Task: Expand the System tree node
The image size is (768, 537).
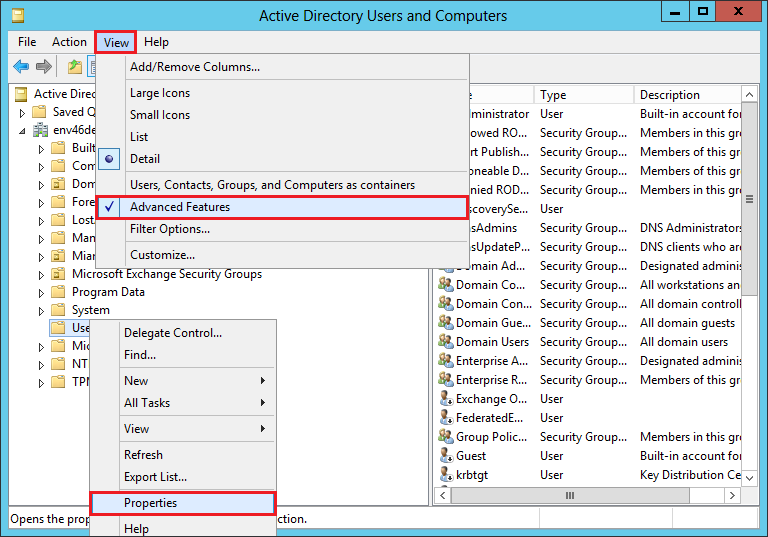Action: [41, 311]
